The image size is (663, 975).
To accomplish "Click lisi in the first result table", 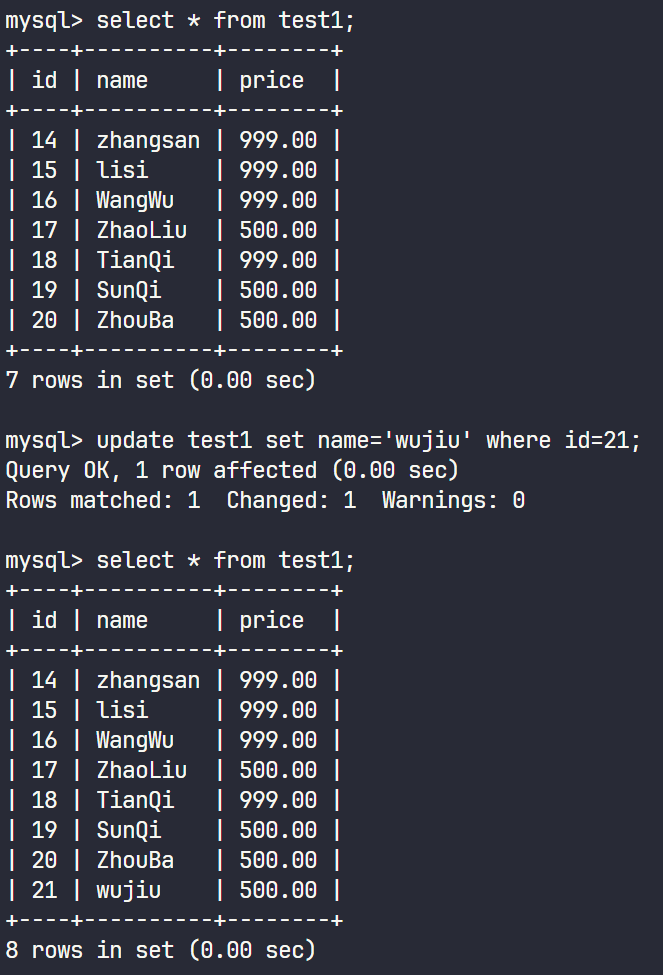I will [x=122, y=170].
